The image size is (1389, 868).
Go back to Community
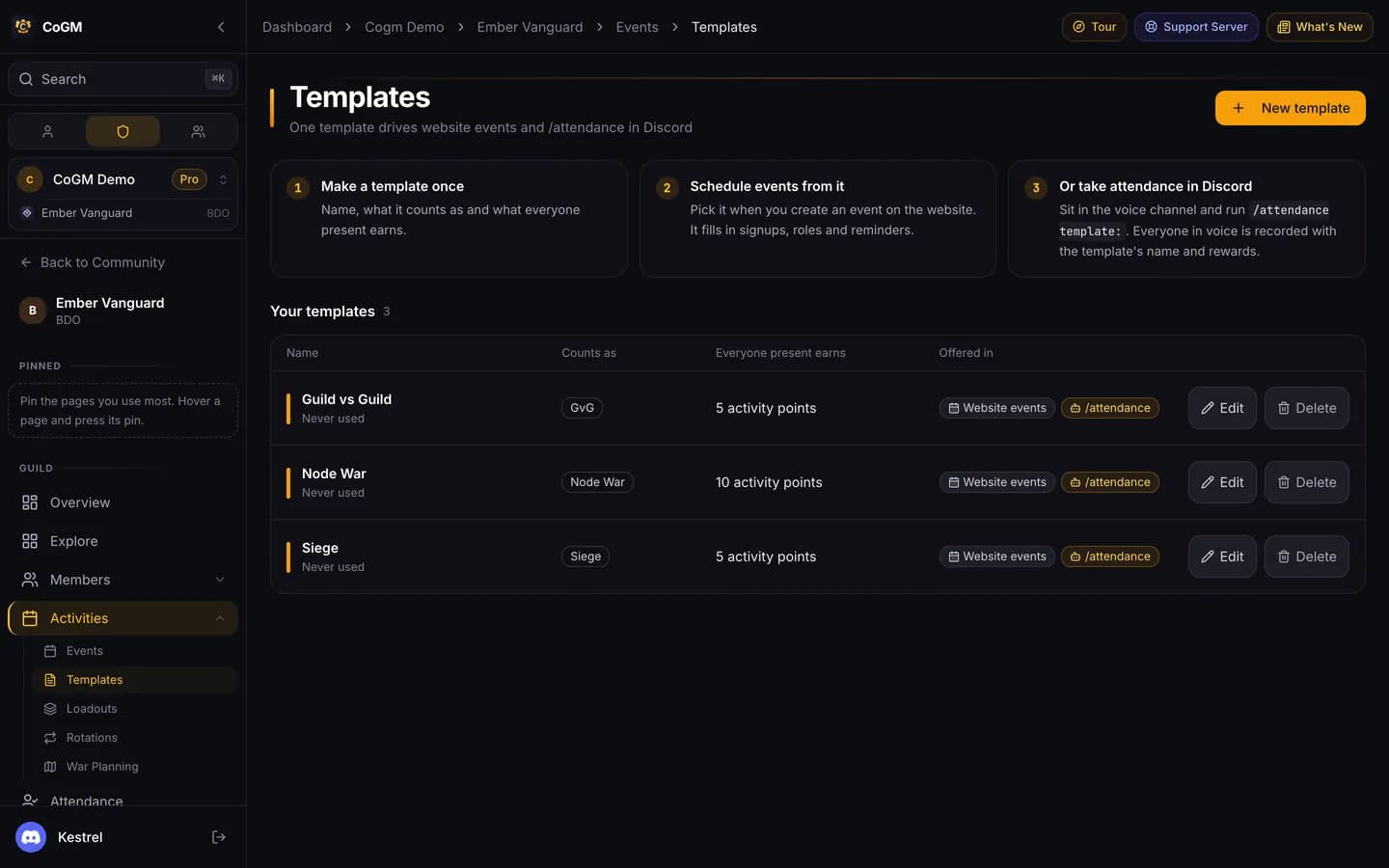(x=93, y=262)
